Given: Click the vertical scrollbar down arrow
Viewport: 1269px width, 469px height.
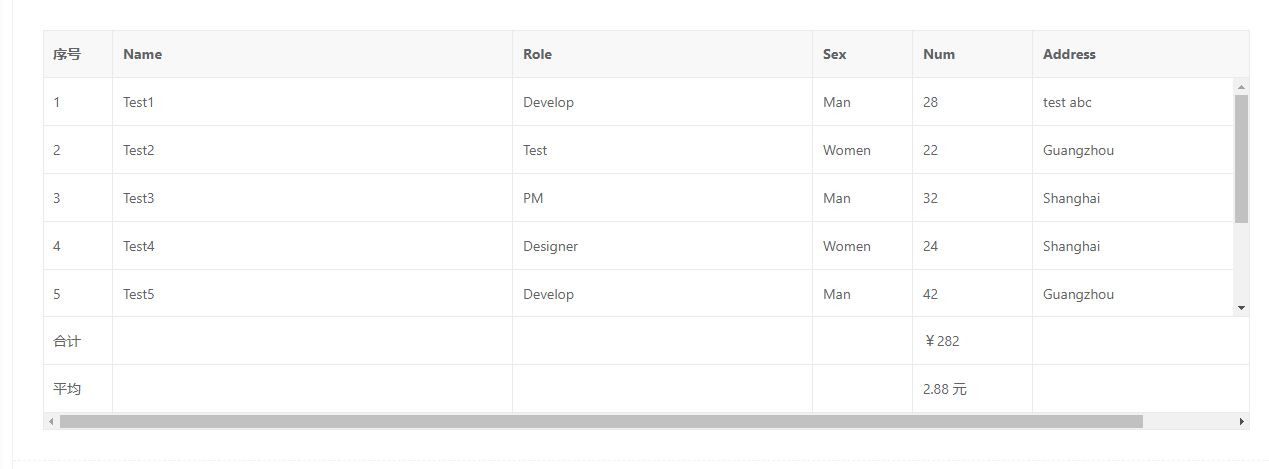Looking at the screenshot, I should [1241, 308].
